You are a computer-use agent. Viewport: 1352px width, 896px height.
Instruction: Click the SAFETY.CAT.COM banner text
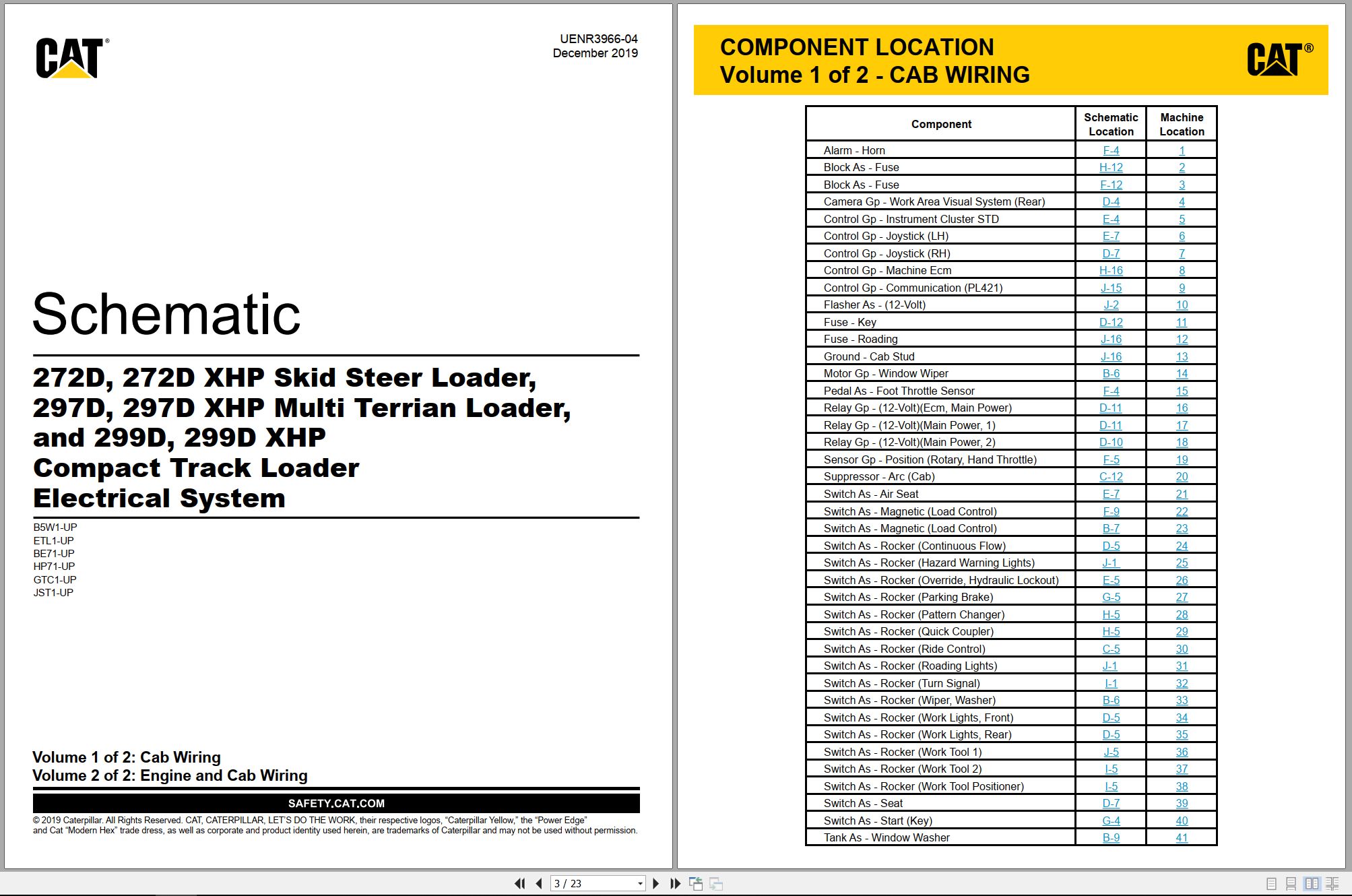pos(336,803)
